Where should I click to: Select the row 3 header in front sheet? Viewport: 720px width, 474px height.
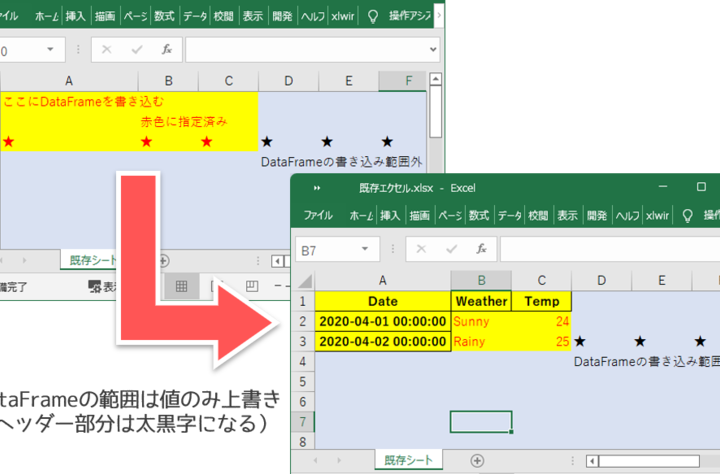click(x=302, y=341)
